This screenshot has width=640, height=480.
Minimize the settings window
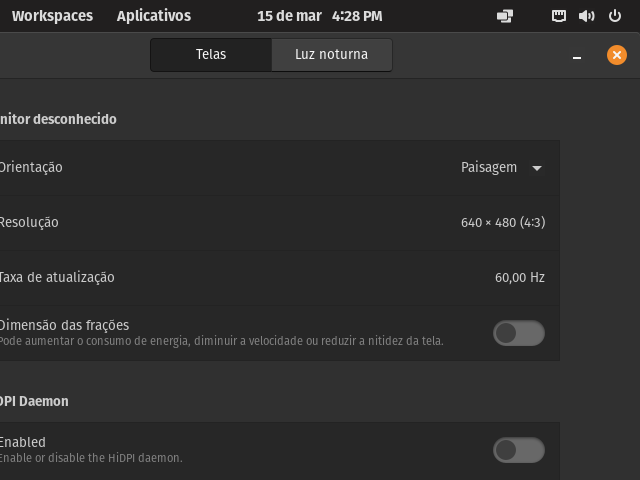coord(577,56)
